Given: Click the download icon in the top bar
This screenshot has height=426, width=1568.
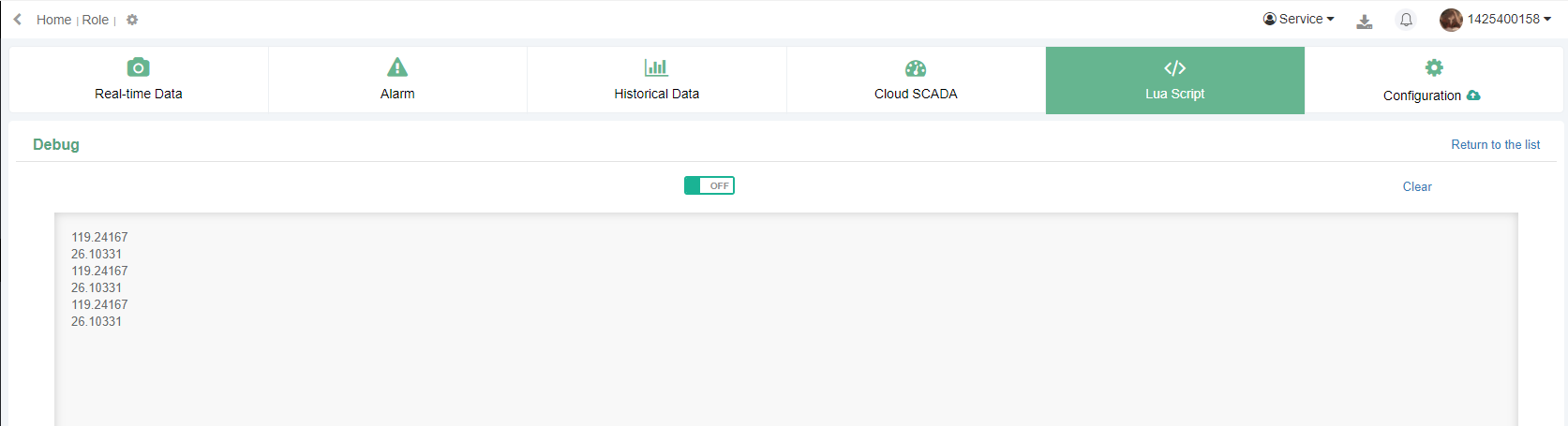Looking at the screenshot, I should [x=1365, y=21].
